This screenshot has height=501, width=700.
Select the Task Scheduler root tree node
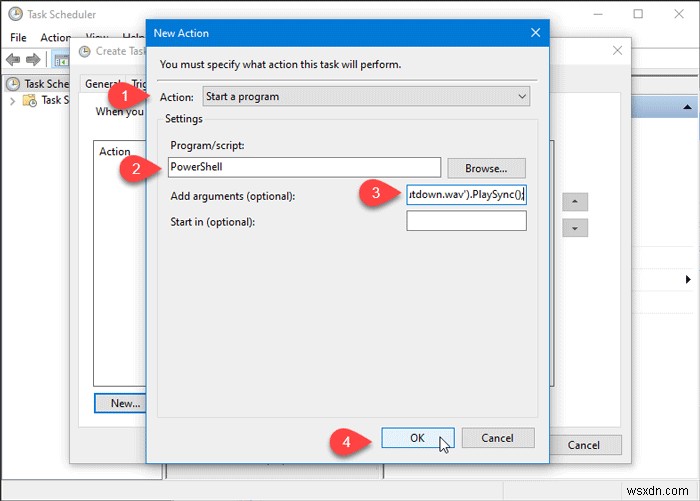click(38, 84)
